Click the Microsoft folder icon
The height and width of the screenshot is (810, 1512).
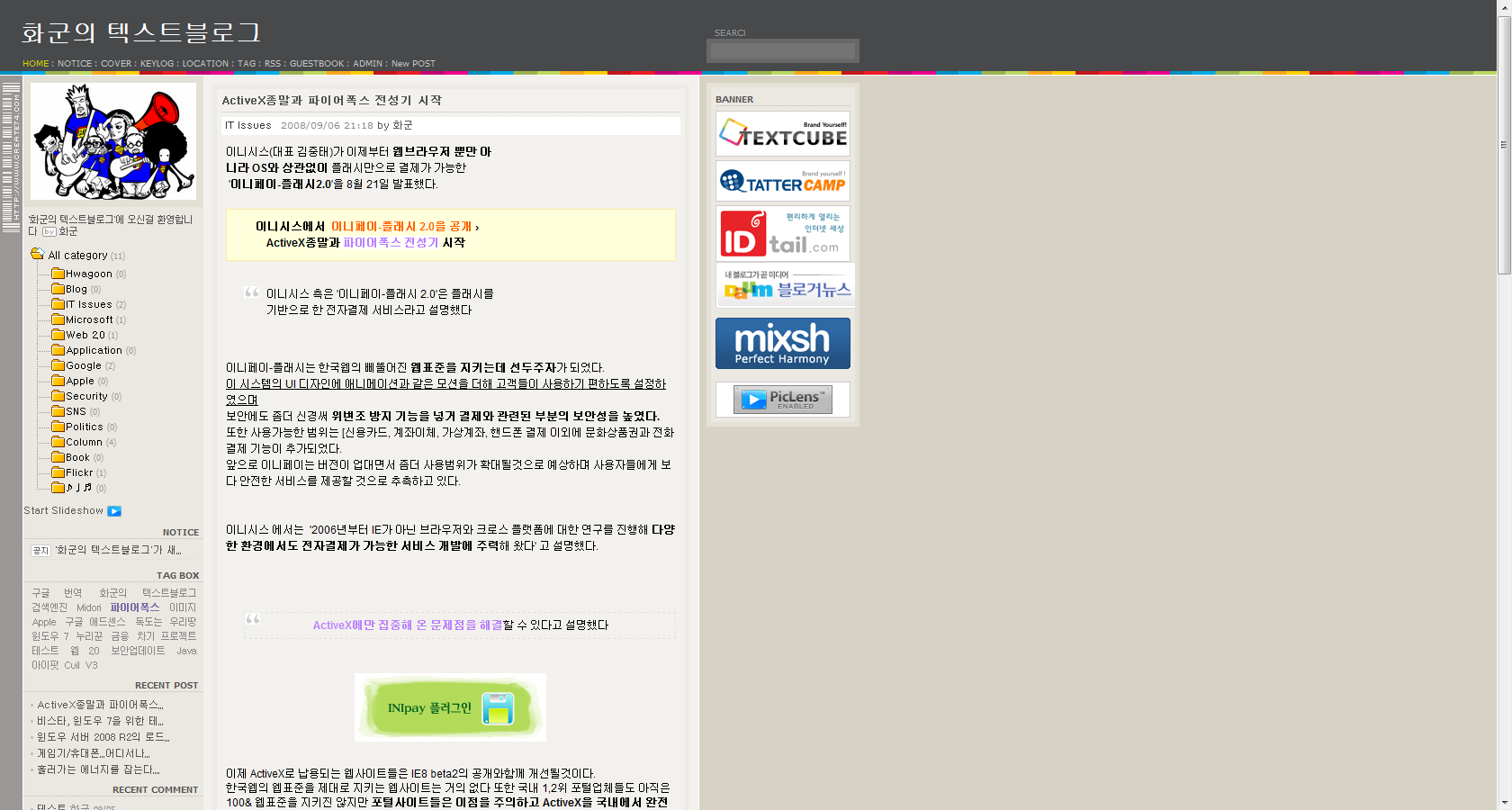[58, 319]
